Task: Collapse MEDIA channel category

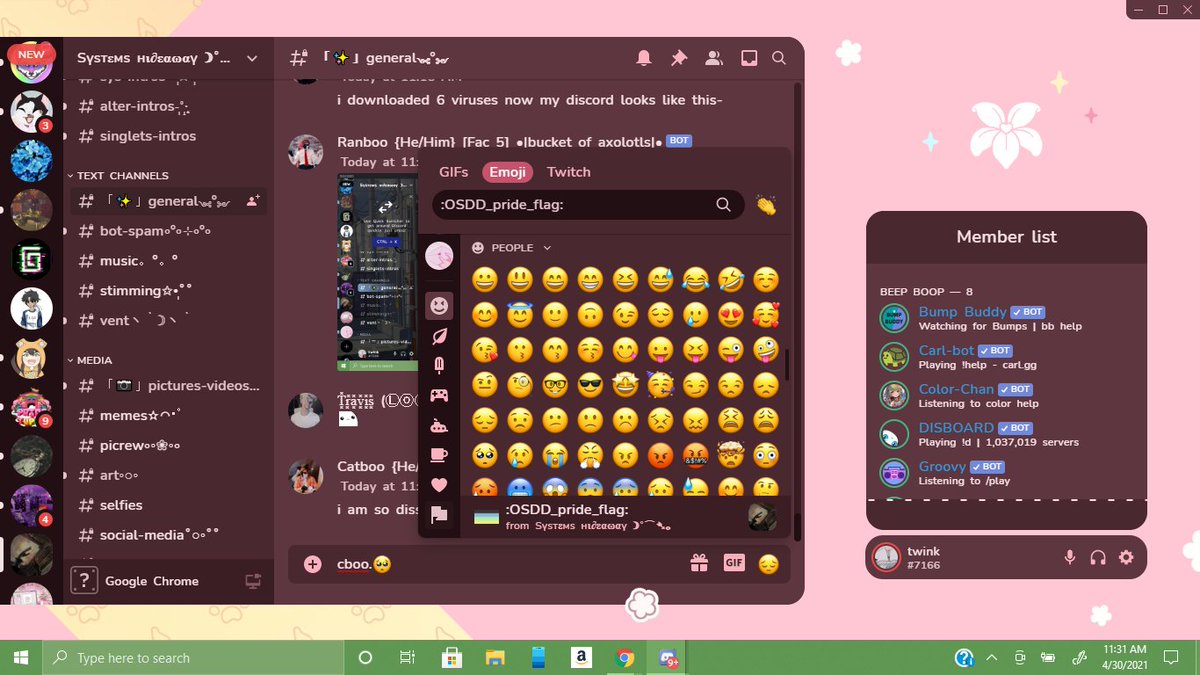Action: click(x=90, y=360)
